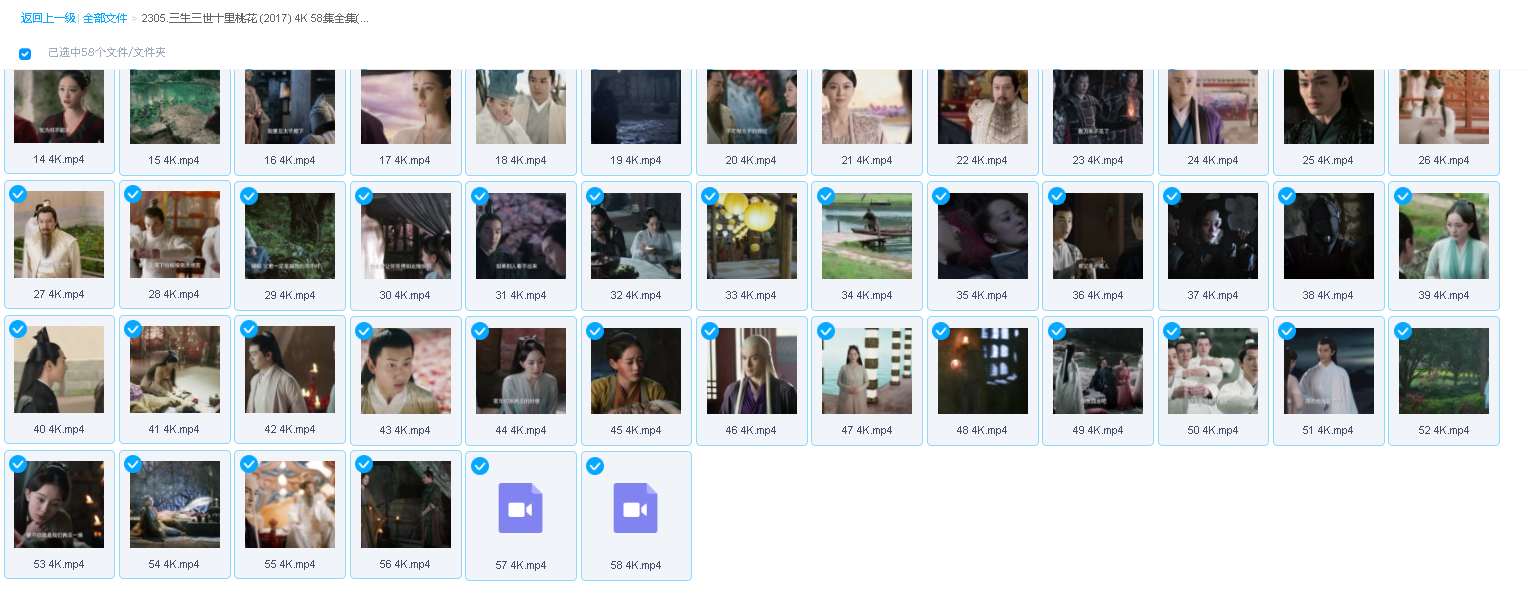This screenshot has height=608, width=1528.
Task: Uncheck the checkmark on 27 4K.mp4
Action: pyautogui.click(x=18, y=195)
